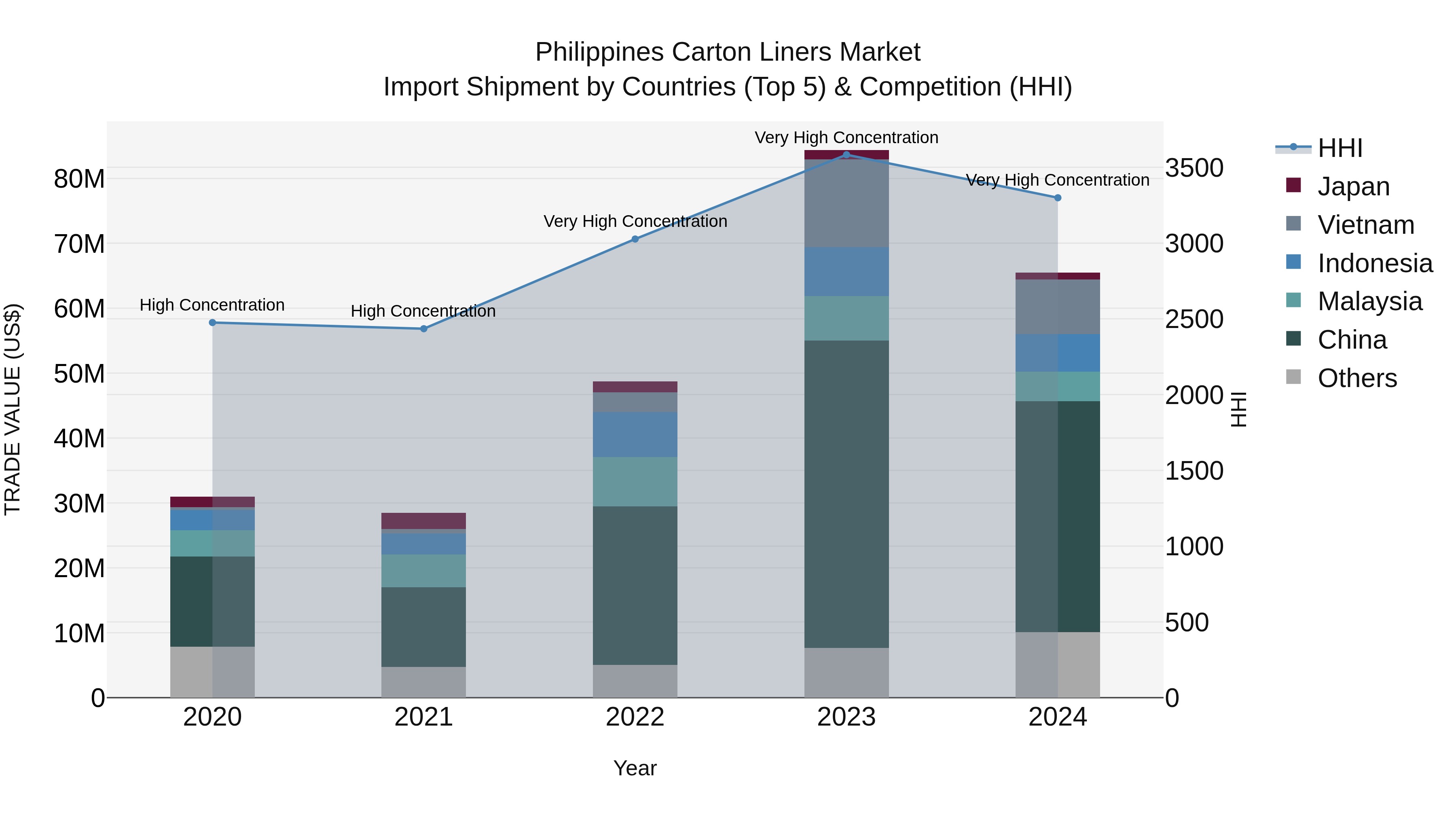Click the 2022 x-axis label
The height and width of the screenshot is (819, 1456).
[635, 717]
